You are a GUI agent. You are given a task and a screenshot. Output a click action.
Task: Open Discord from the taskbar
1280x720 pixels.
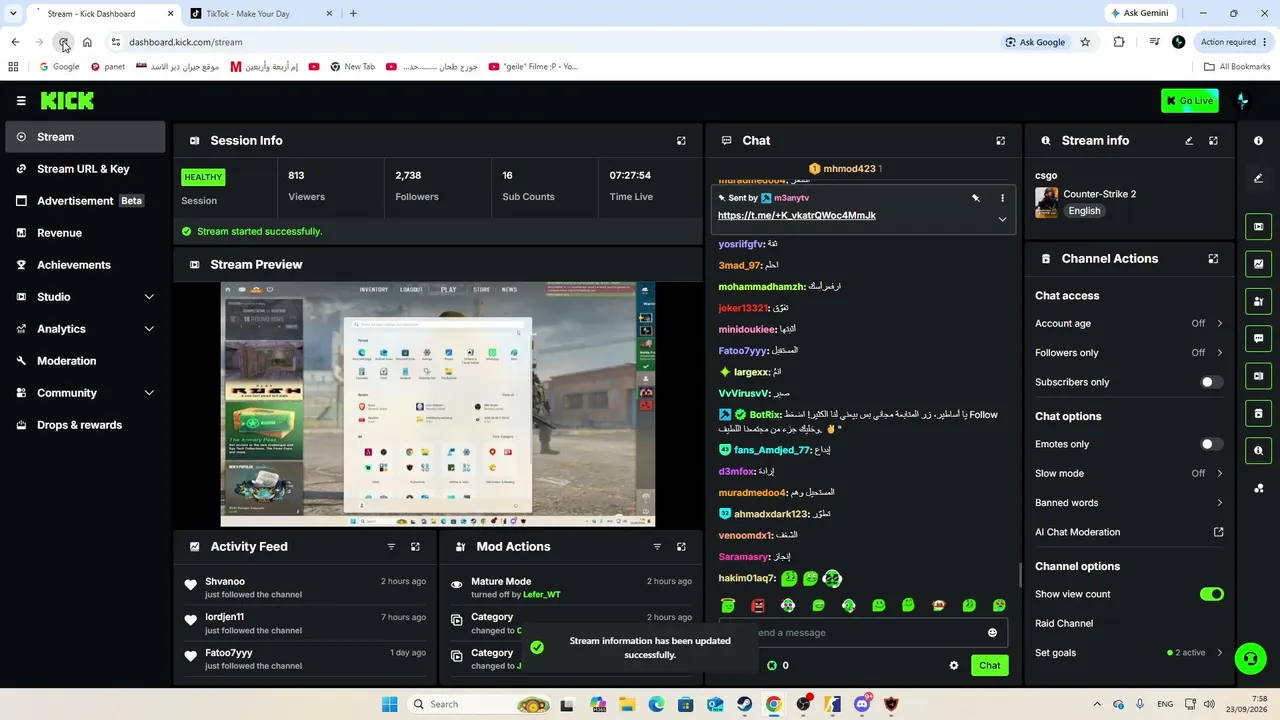(x=862, y=704)
